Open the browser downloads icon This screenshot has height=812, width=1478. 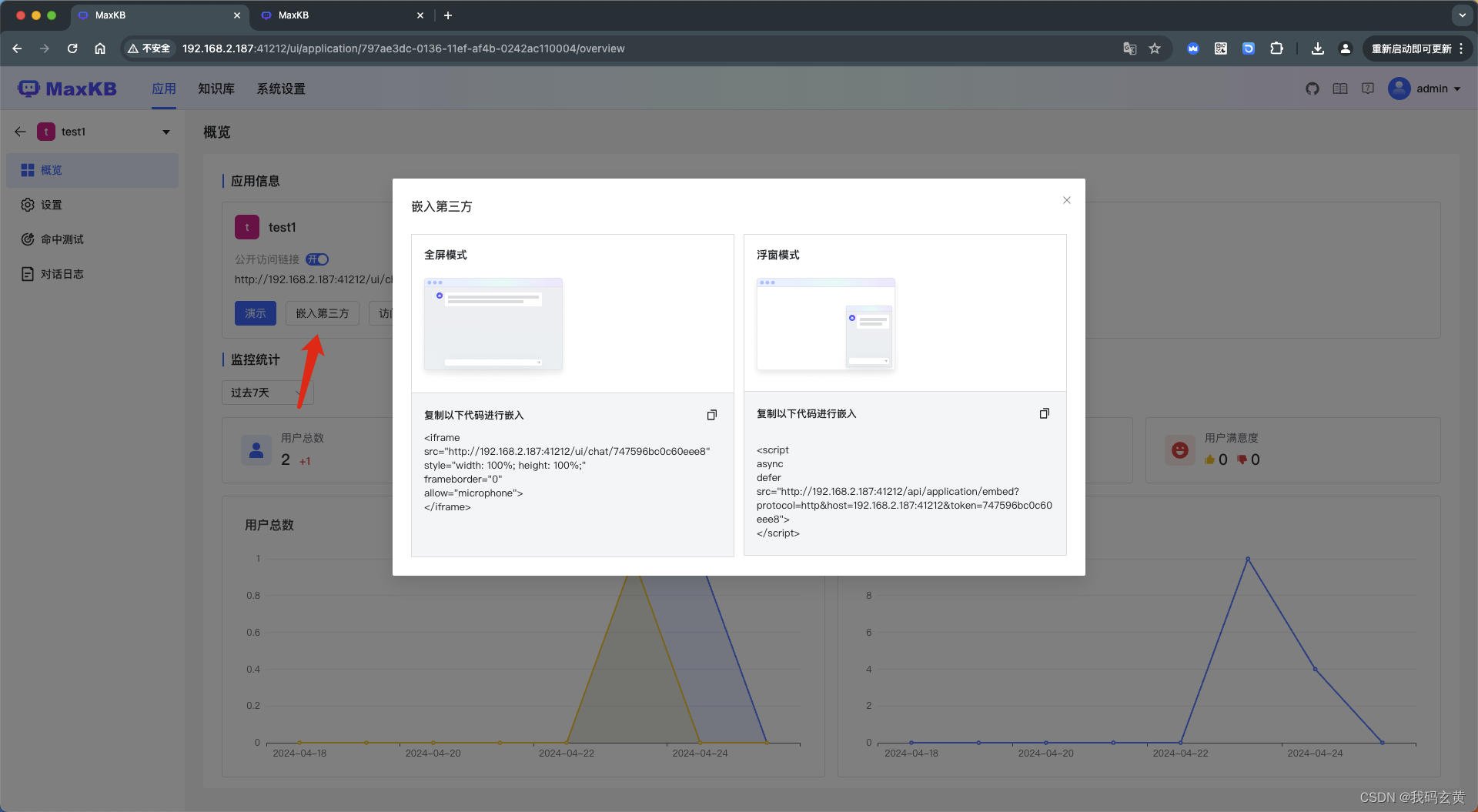point(1318,48)
